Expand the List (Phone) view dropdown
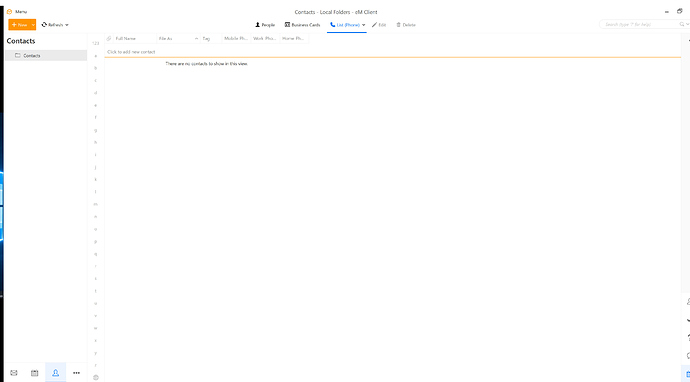Viewport: 690px width, 382px height. point(363,25)
